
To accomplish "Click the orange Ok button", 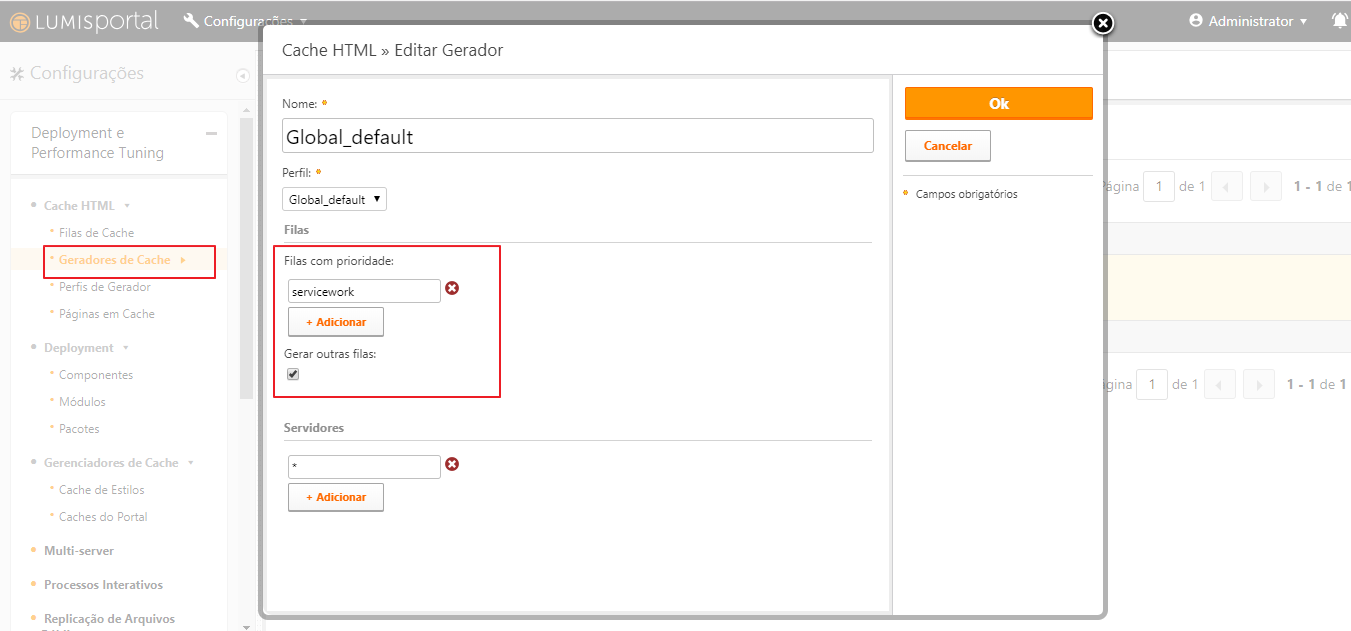I will pyautogui.click(x=998, y=104).
